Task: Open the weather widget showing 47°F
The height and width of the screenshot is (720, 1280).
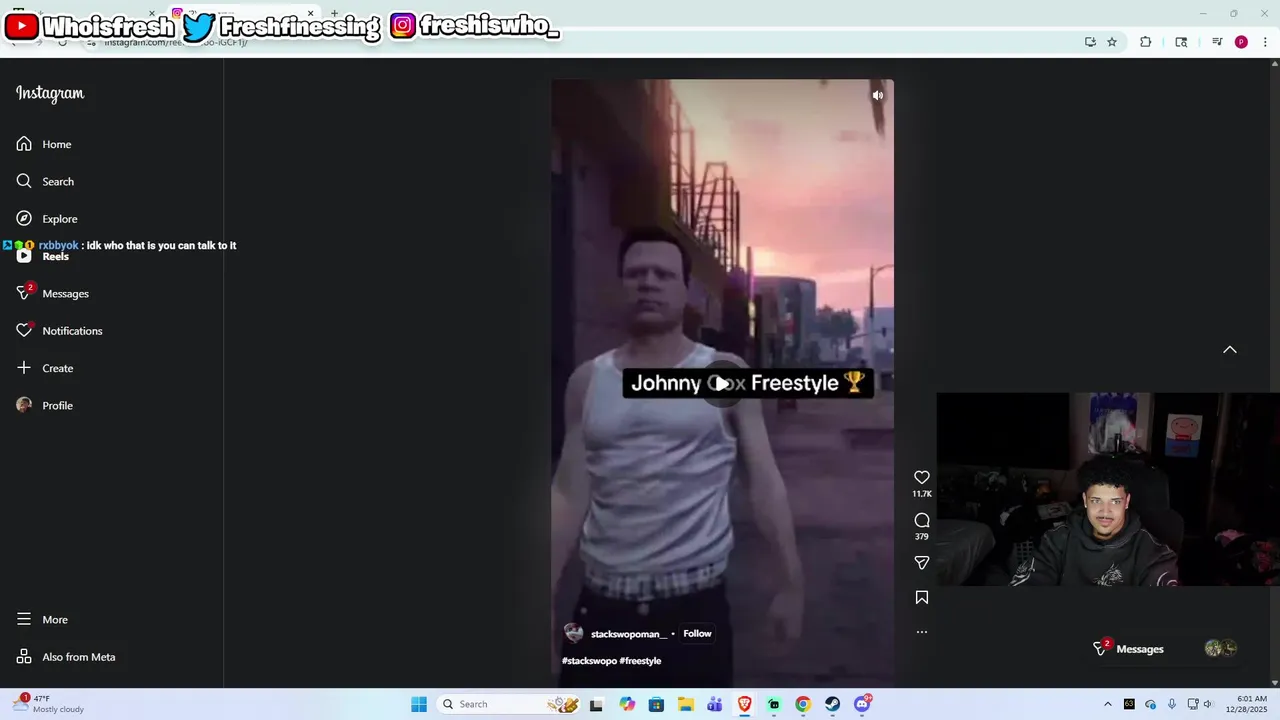Action: [48, 704]
